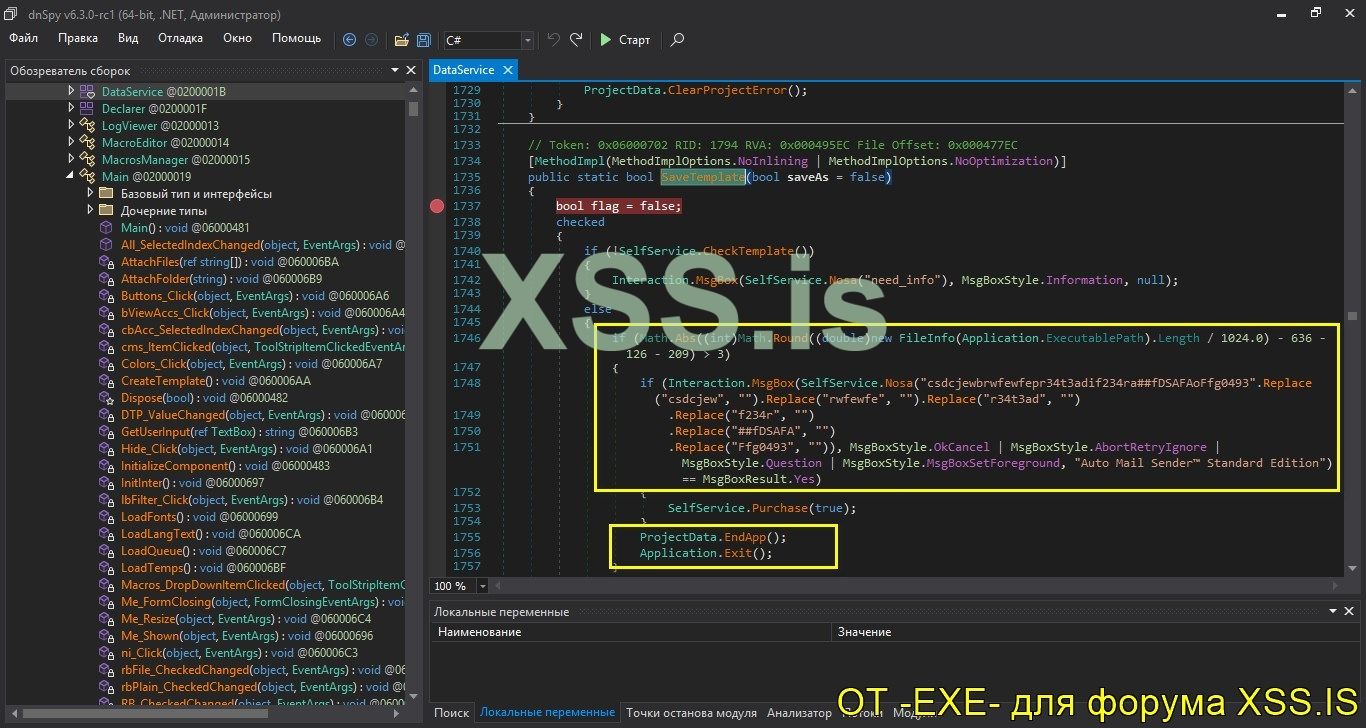Screen dimensions: 1366x728
Task: Open the Файл menu
Action: click(x=23, y=38)
